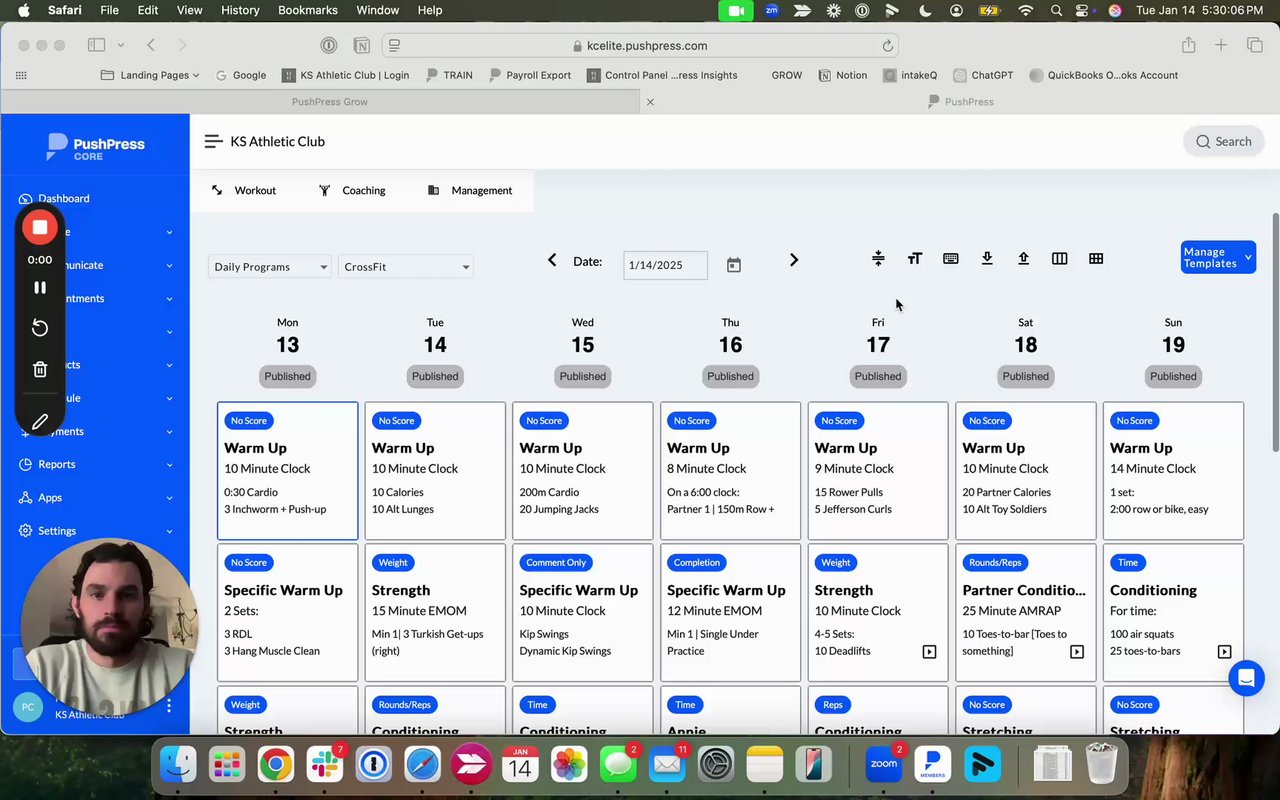Stop the screen recording with the red button

40,227
